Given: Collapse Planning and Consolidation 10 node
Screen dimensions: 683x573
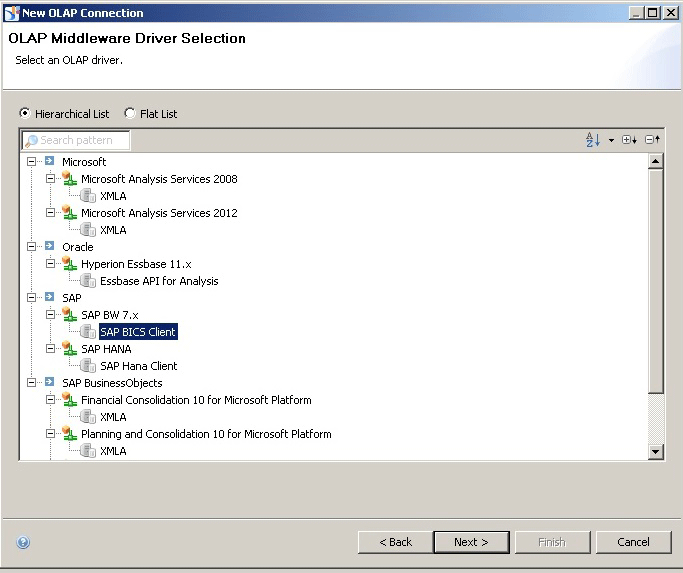Looking at the screenshot, I should 51,434.
